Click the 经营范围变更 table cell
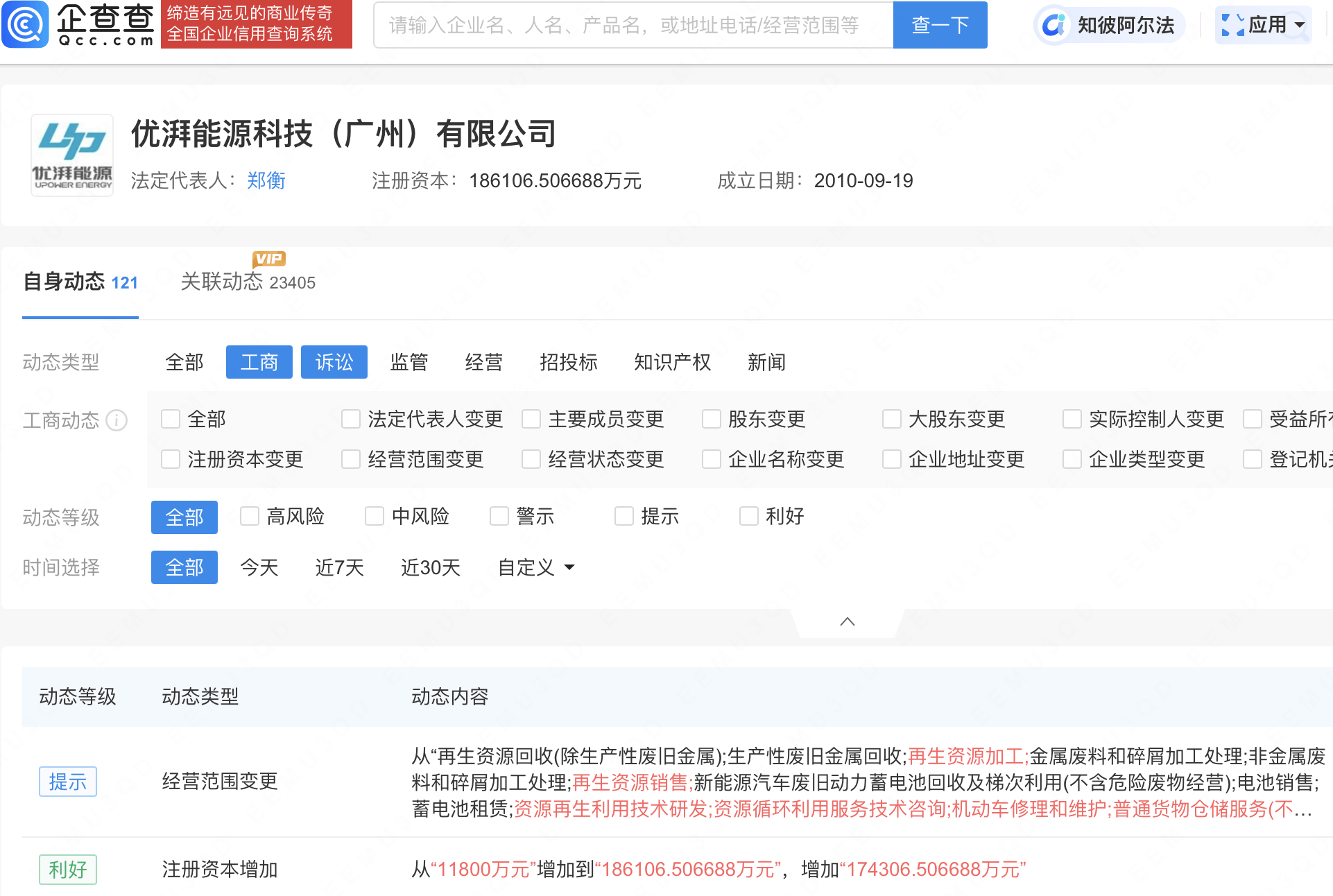 point(220,782)
